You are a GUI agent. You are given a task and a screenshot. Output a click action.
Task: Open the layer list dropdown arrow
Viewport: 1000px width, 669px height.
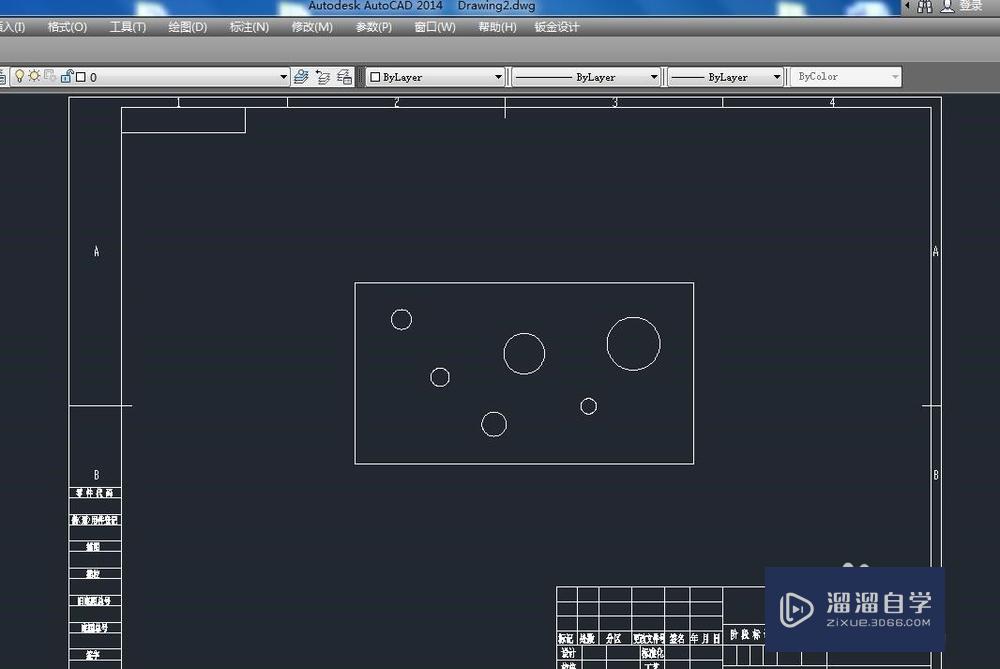click(283, 77)
